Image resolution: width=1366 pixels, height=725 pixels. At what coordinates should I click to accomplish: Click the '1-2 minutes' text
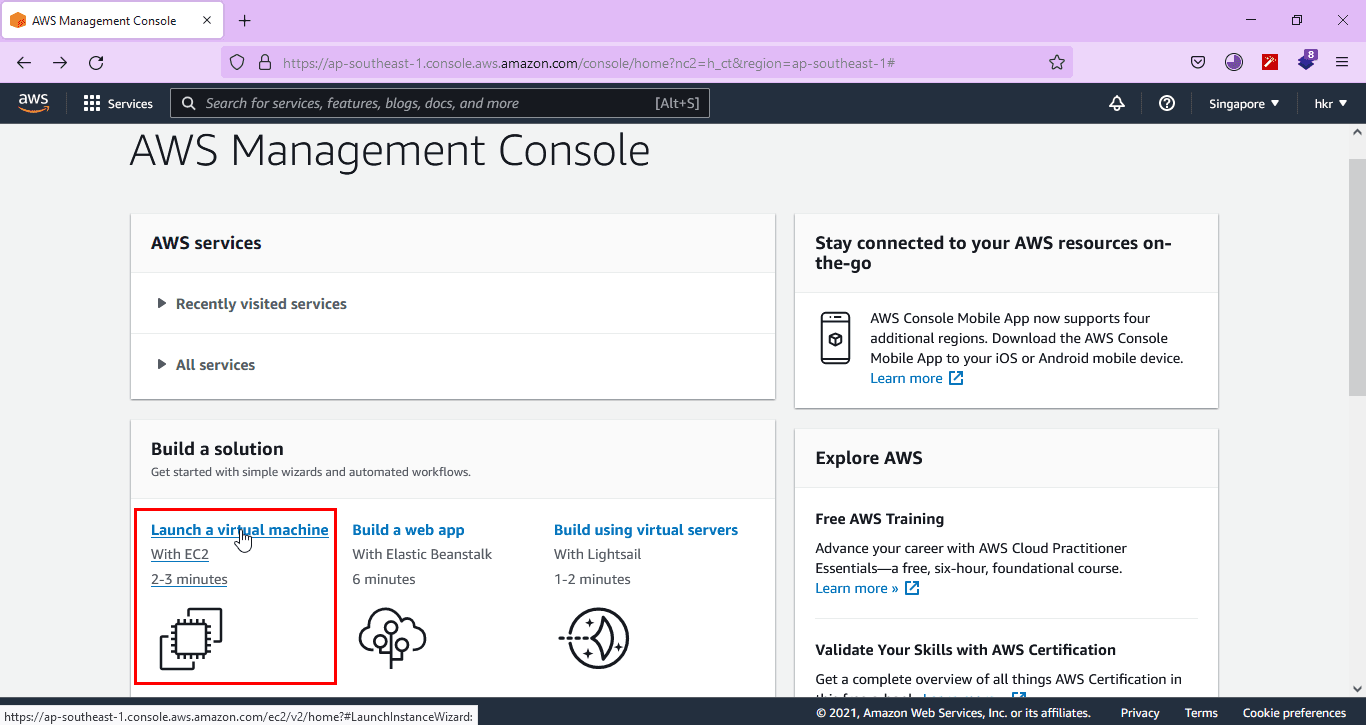tap(592, 579)
